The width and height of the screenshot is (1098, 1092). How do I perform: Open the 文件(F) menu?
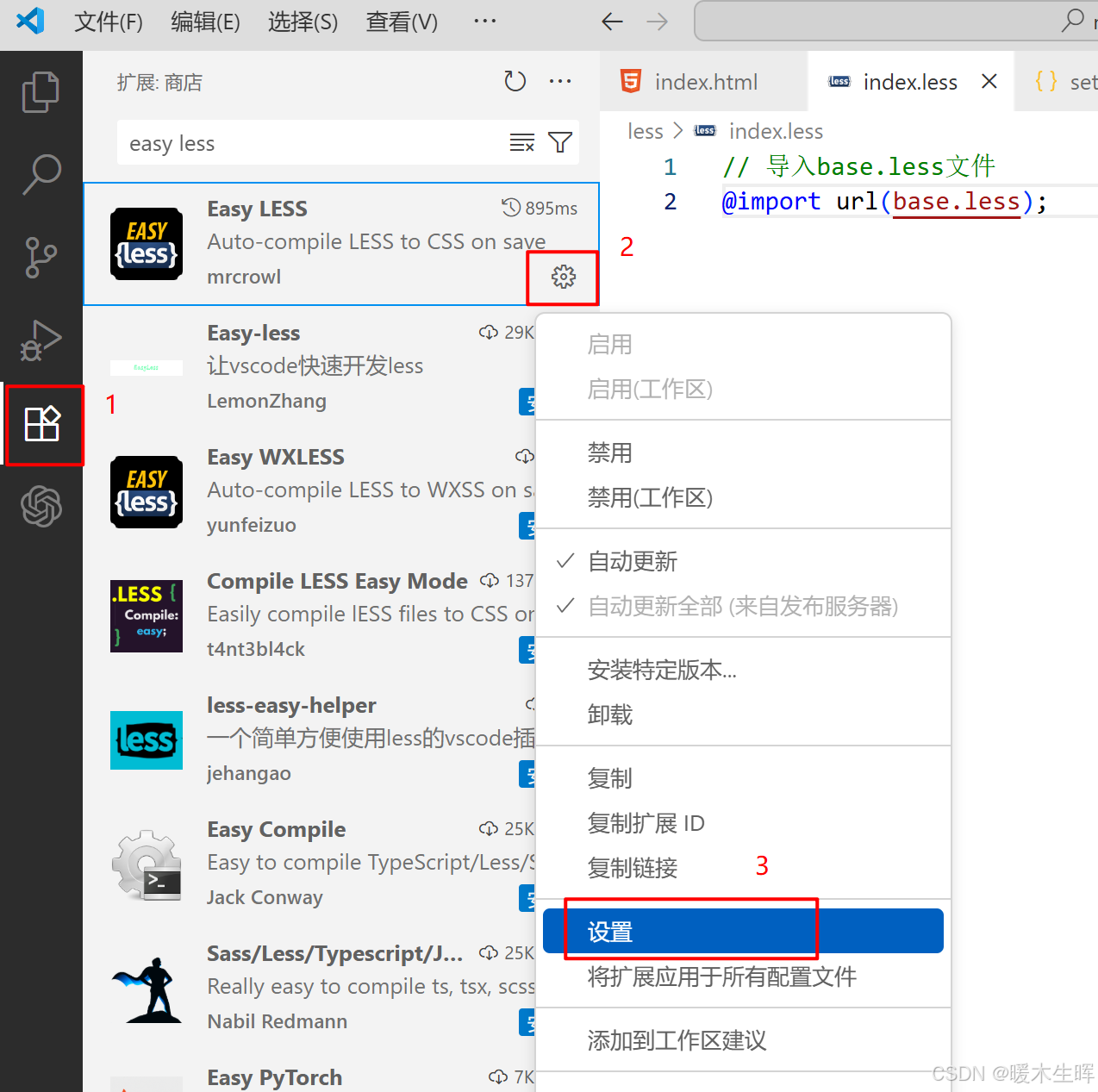click(x=109, y=22)
